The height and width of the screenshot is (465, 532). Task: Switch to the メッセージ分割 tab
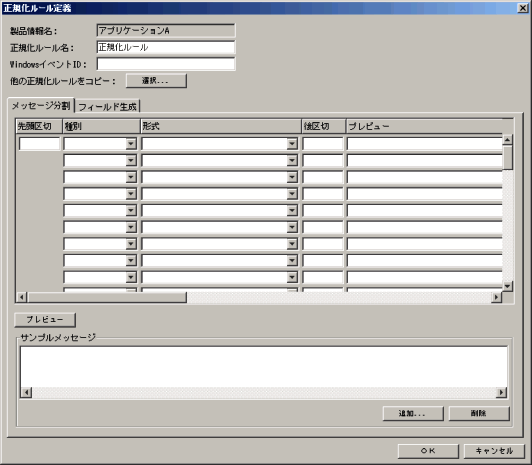coord(41,106)
